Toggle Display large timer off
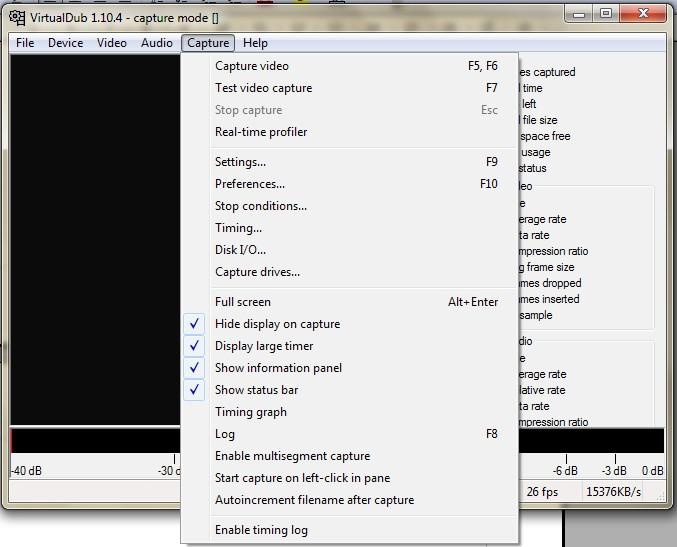Screen dimensions: 677x547 [350, 346]
